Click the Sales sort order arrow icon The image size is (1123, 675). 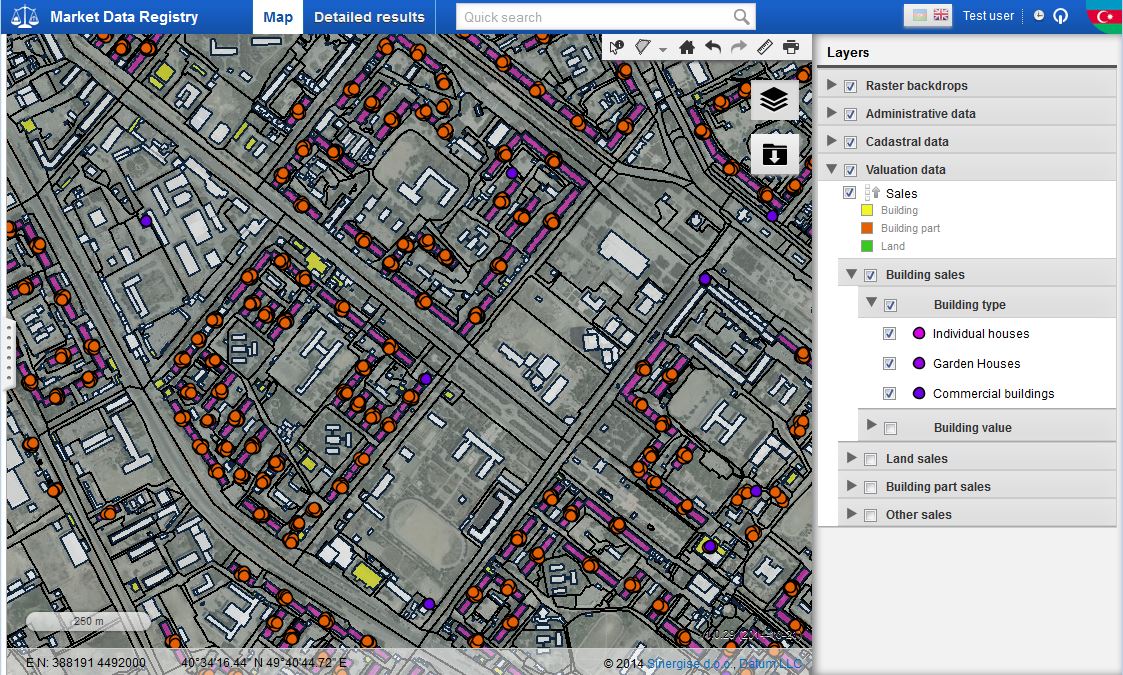[x=872, y=193]
